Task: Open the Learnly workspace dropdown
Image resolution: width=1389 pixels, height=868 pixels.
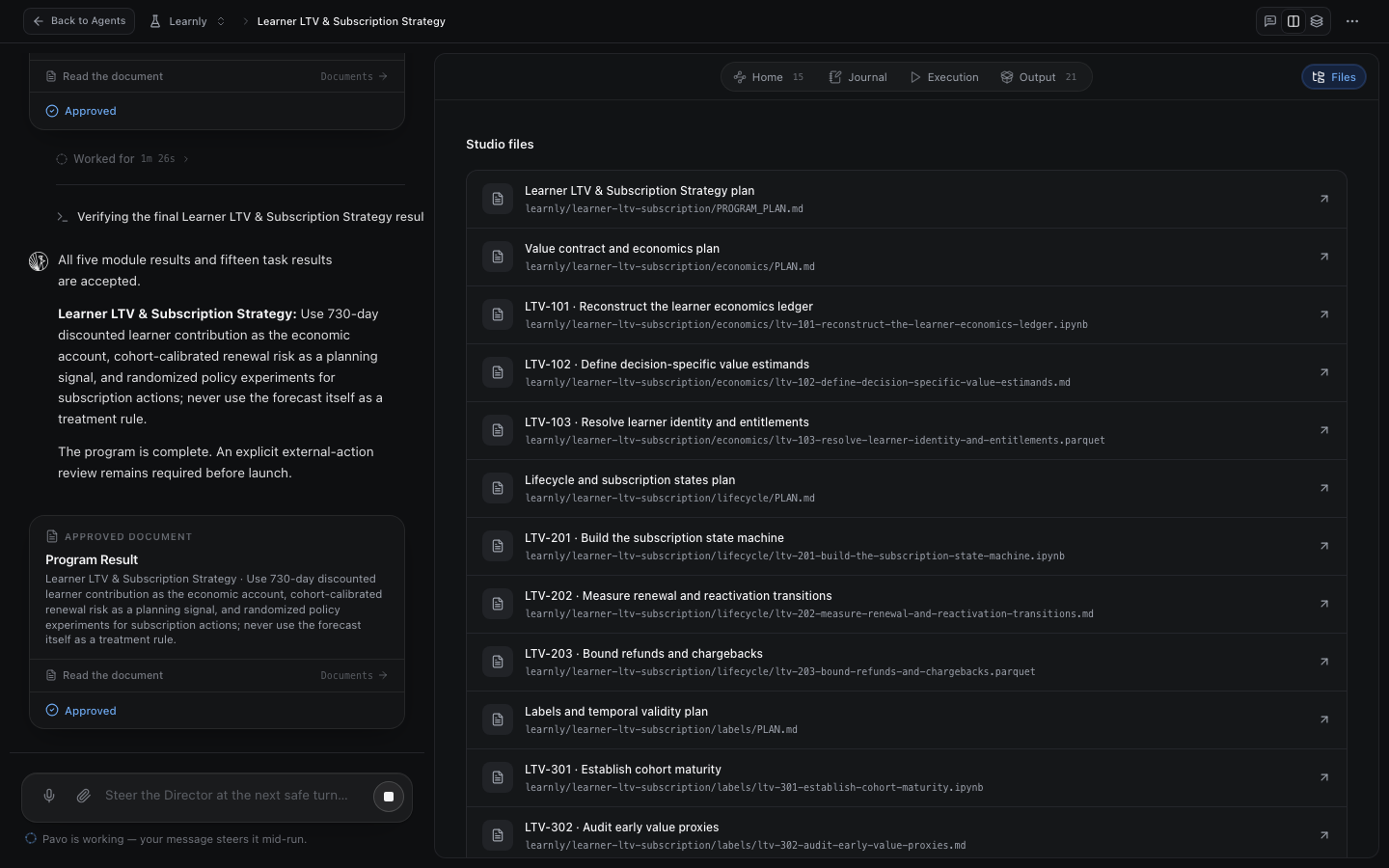Action: coord(188,21)
